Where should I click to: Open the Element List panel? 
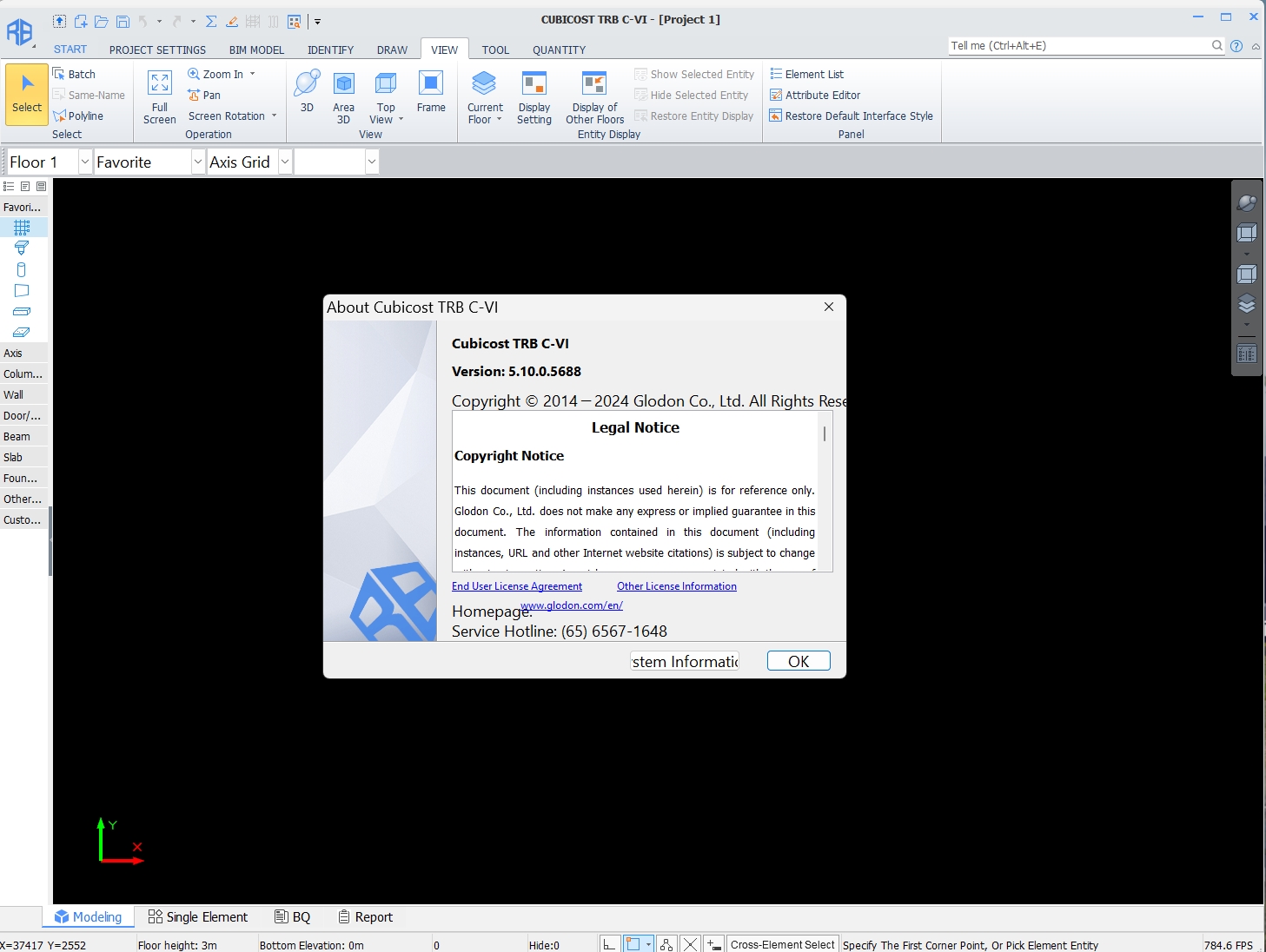[x=813, y=75]
